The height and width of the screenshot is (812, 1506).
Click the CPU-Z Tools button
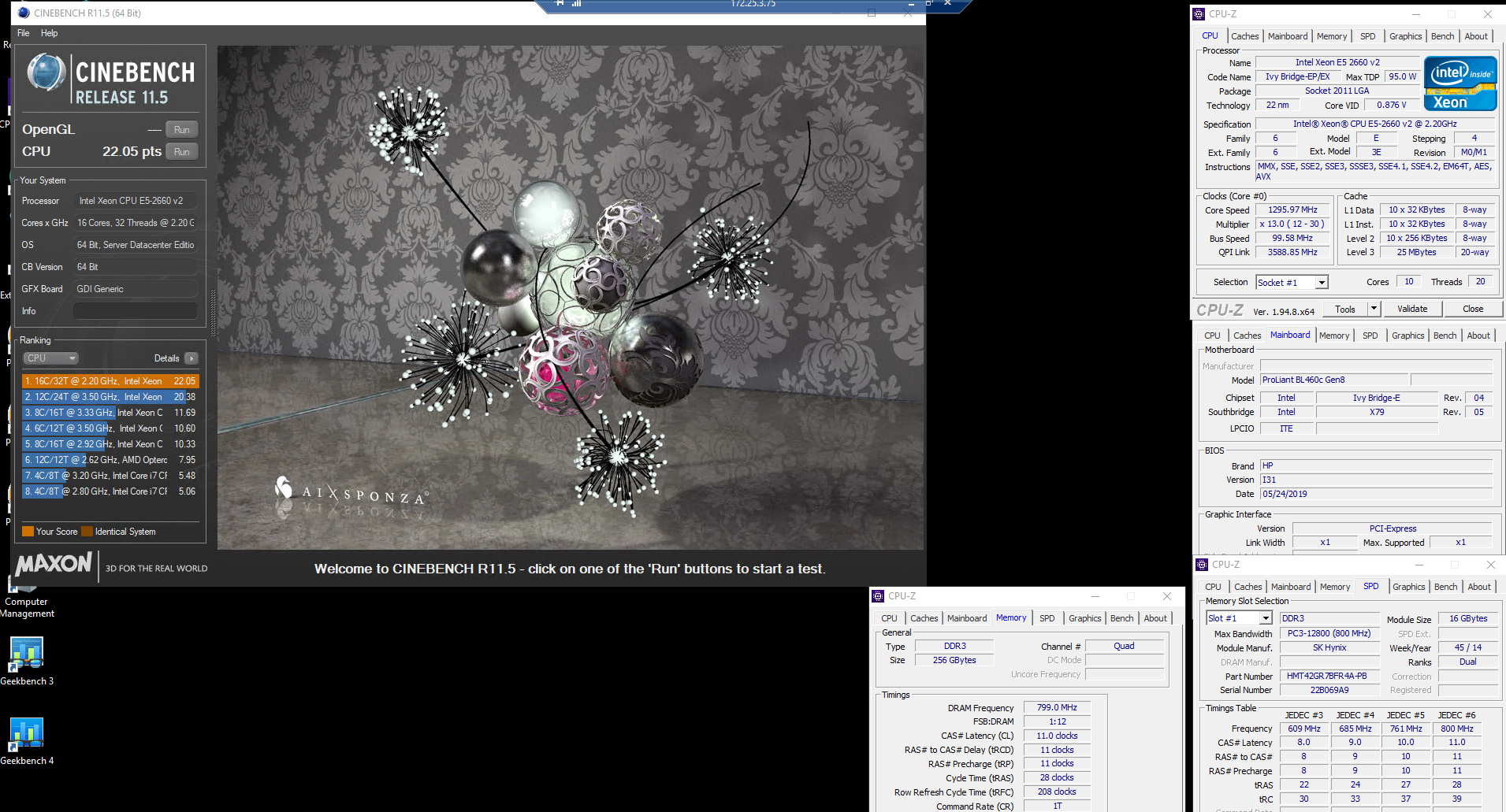click(1345, 310)
